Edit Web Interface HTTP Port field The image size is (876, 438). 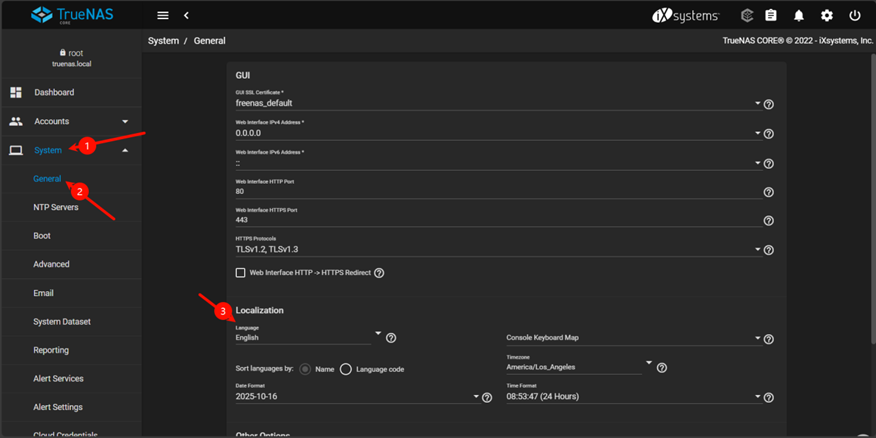click(x=499, y=191)
